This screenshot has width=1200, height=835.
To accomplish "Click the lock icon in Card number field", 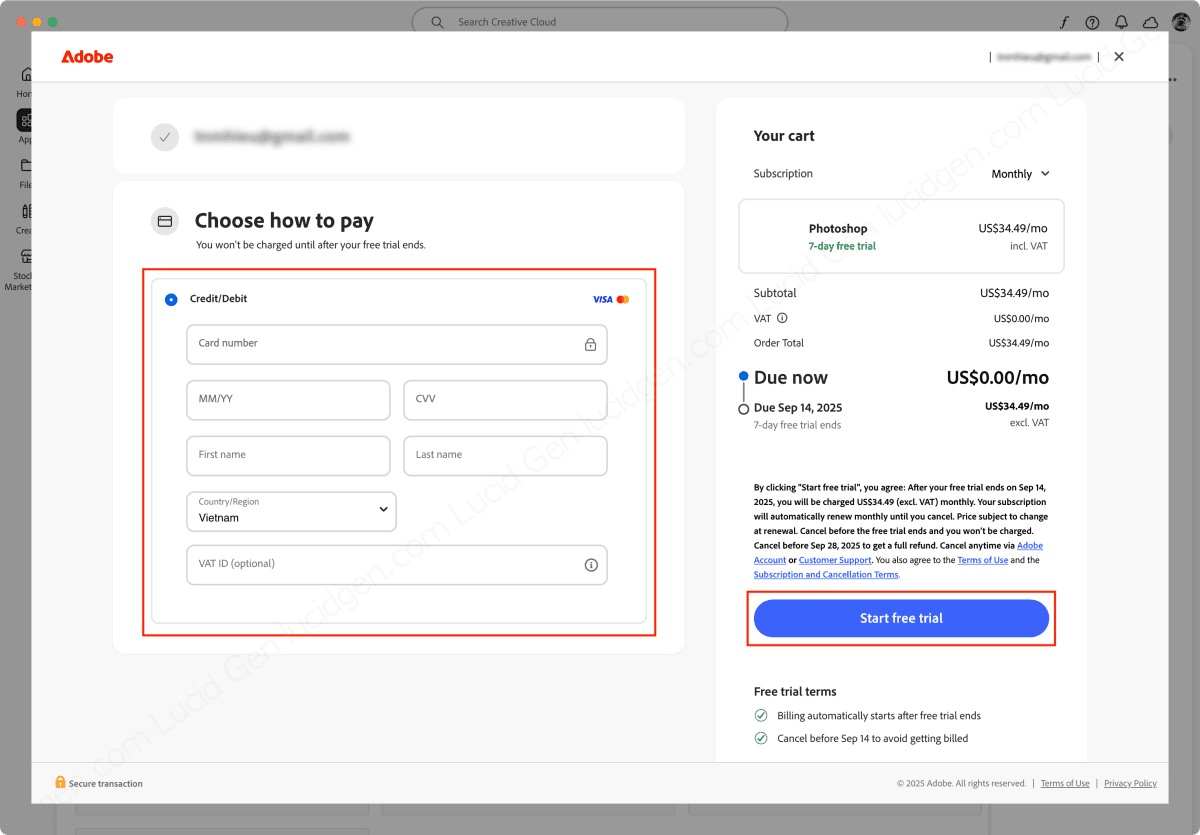I will (590, 344).
